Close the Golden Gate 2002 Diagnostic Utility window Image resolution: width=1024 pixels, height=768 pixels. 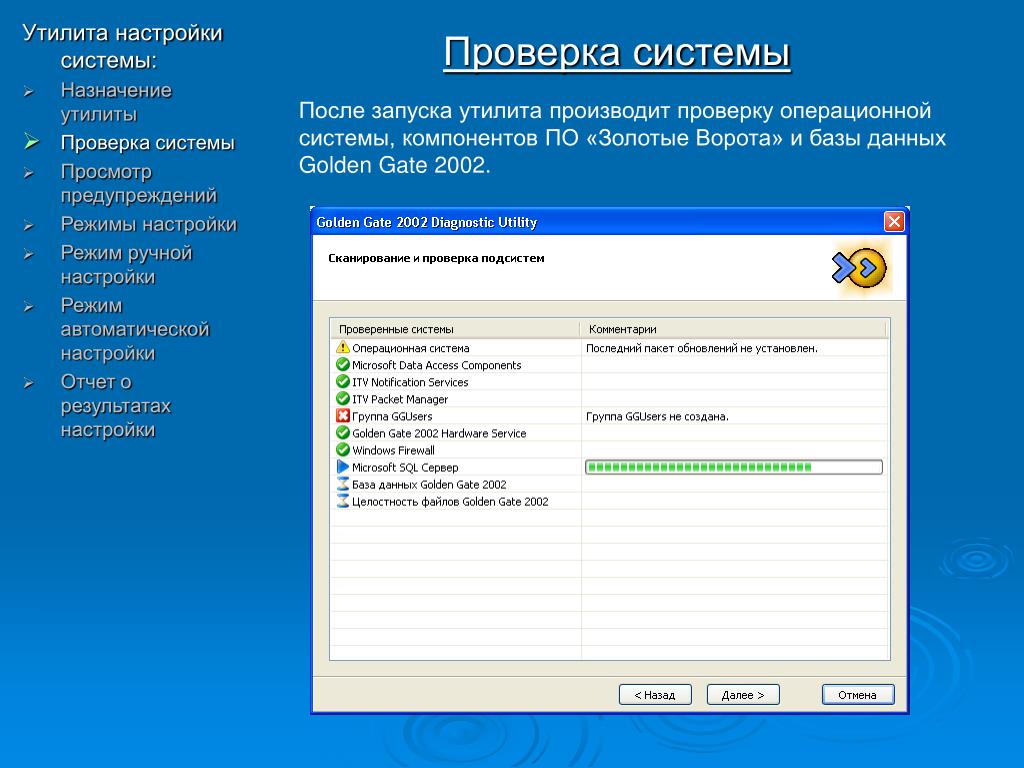(x=894, y=222)
